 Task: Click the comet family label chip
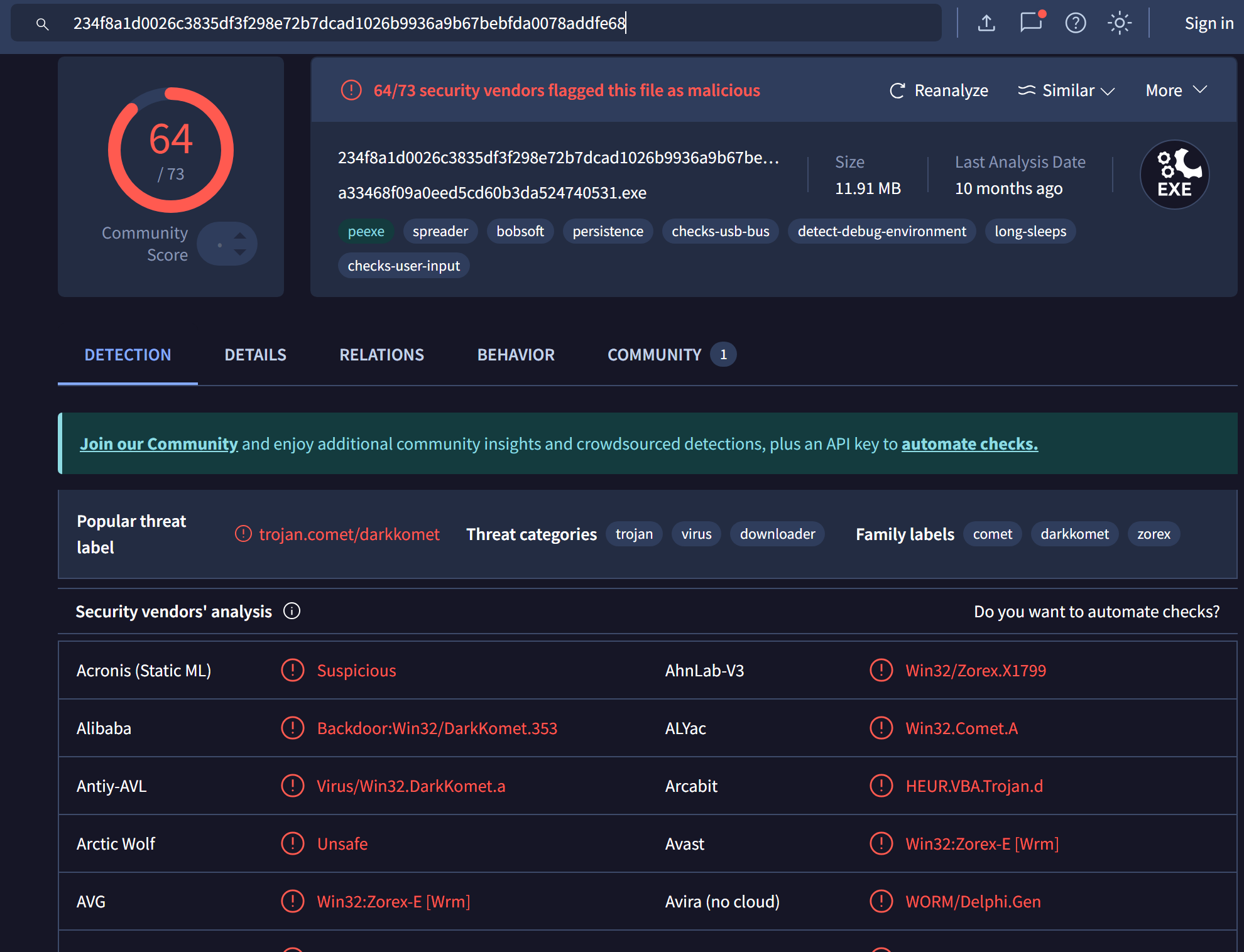tap(993, 534)
